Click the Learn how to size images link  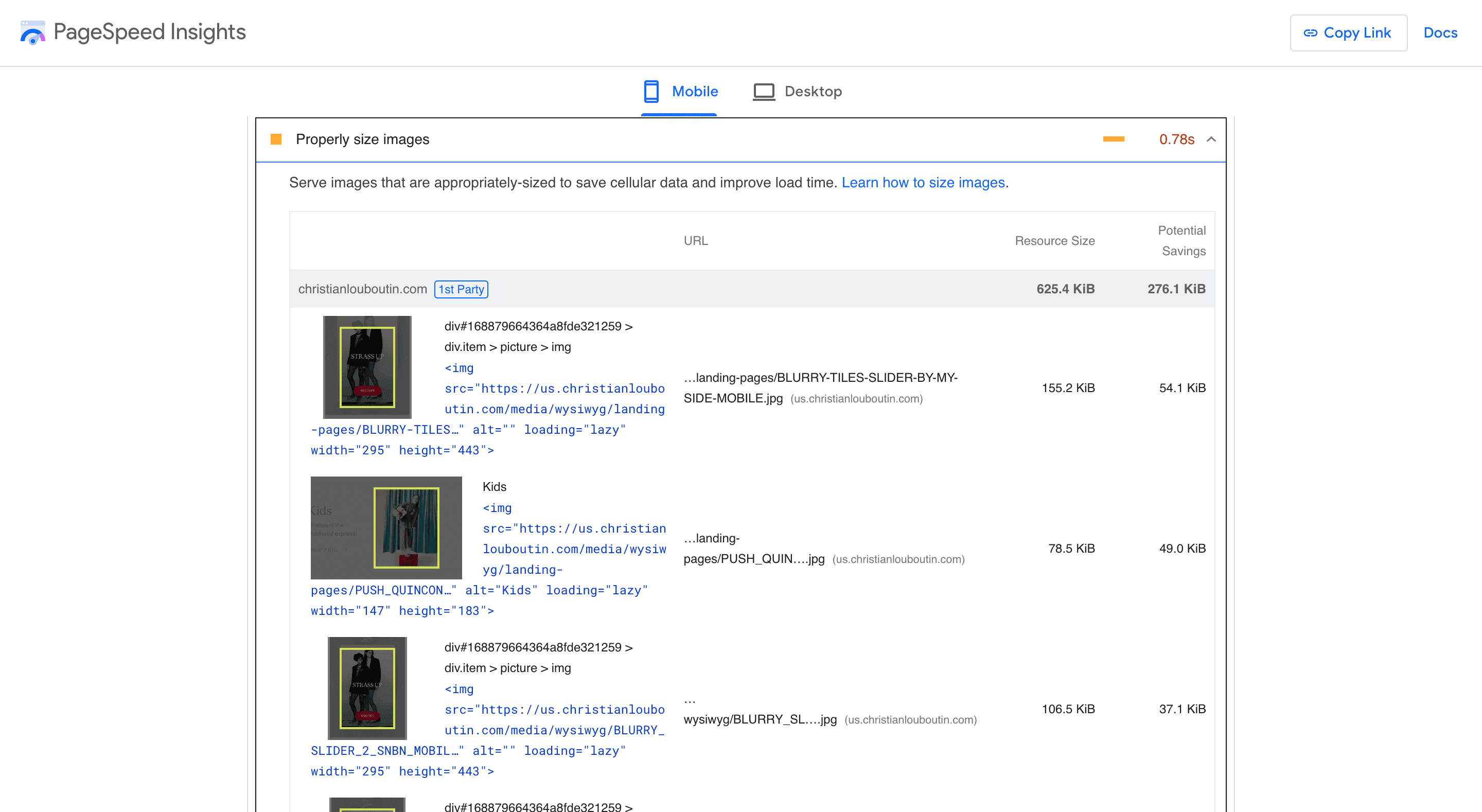(923, 182)
